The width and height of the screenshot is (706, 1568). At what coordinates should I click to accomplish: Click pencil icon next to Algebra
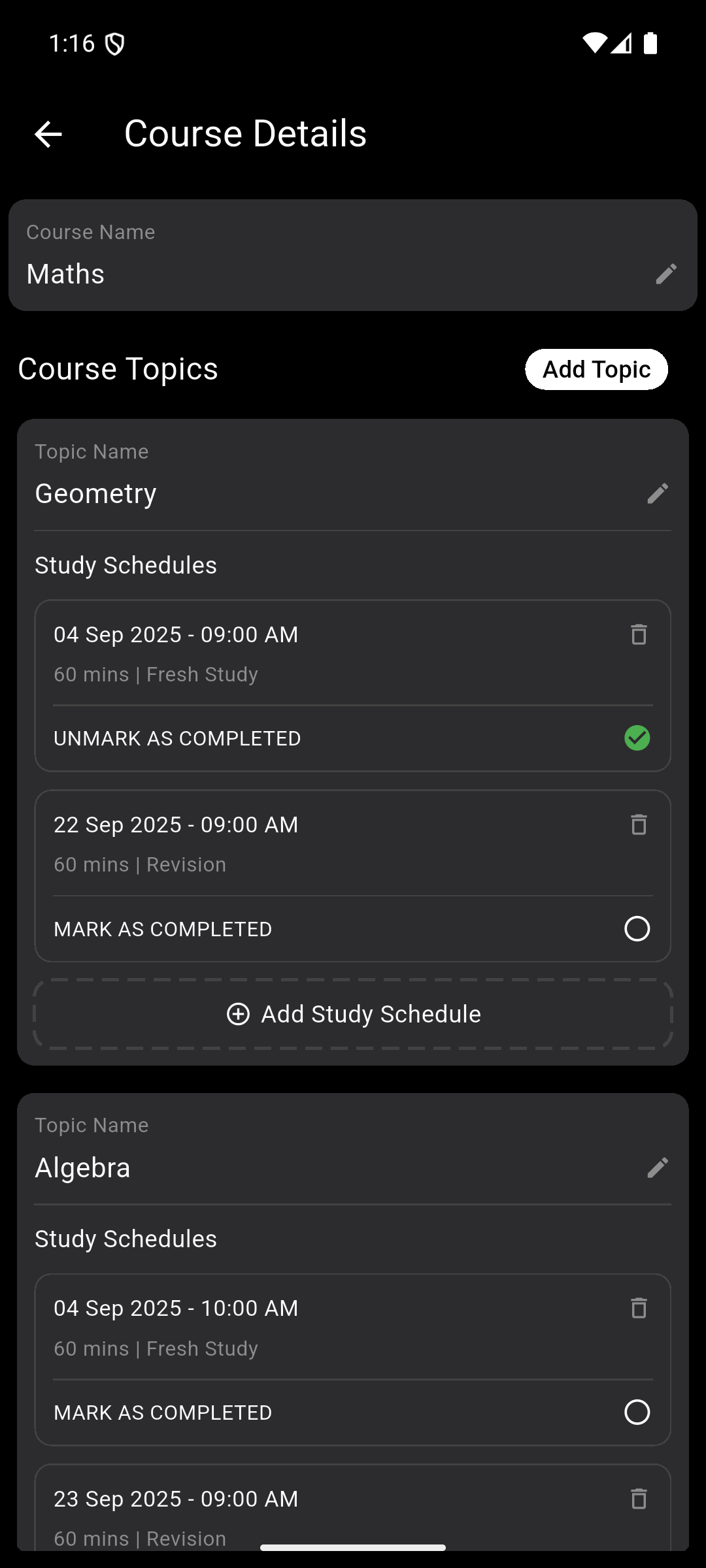658,1168
